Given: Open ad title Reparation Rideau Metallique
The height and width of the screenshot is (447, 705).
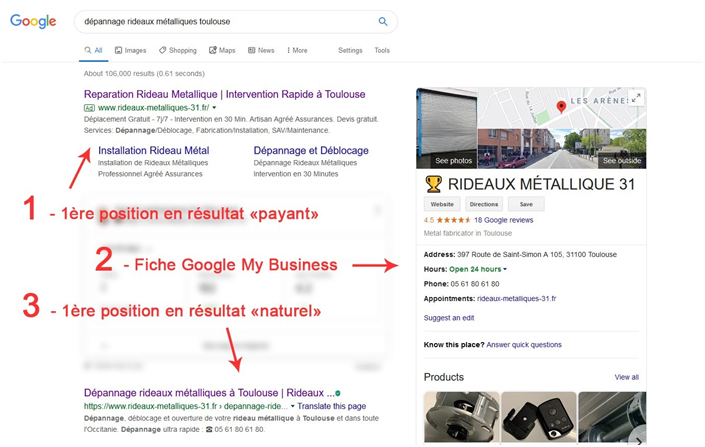Looking at the screenshot, I should click(224, 94).
